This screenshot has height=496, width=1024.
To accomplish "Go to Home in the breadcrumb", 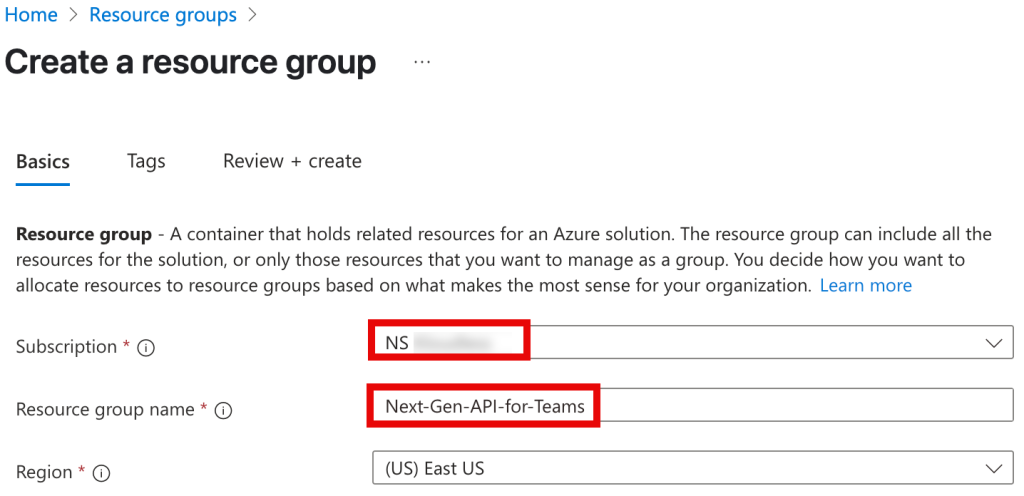I will click(x=31, y=15).
